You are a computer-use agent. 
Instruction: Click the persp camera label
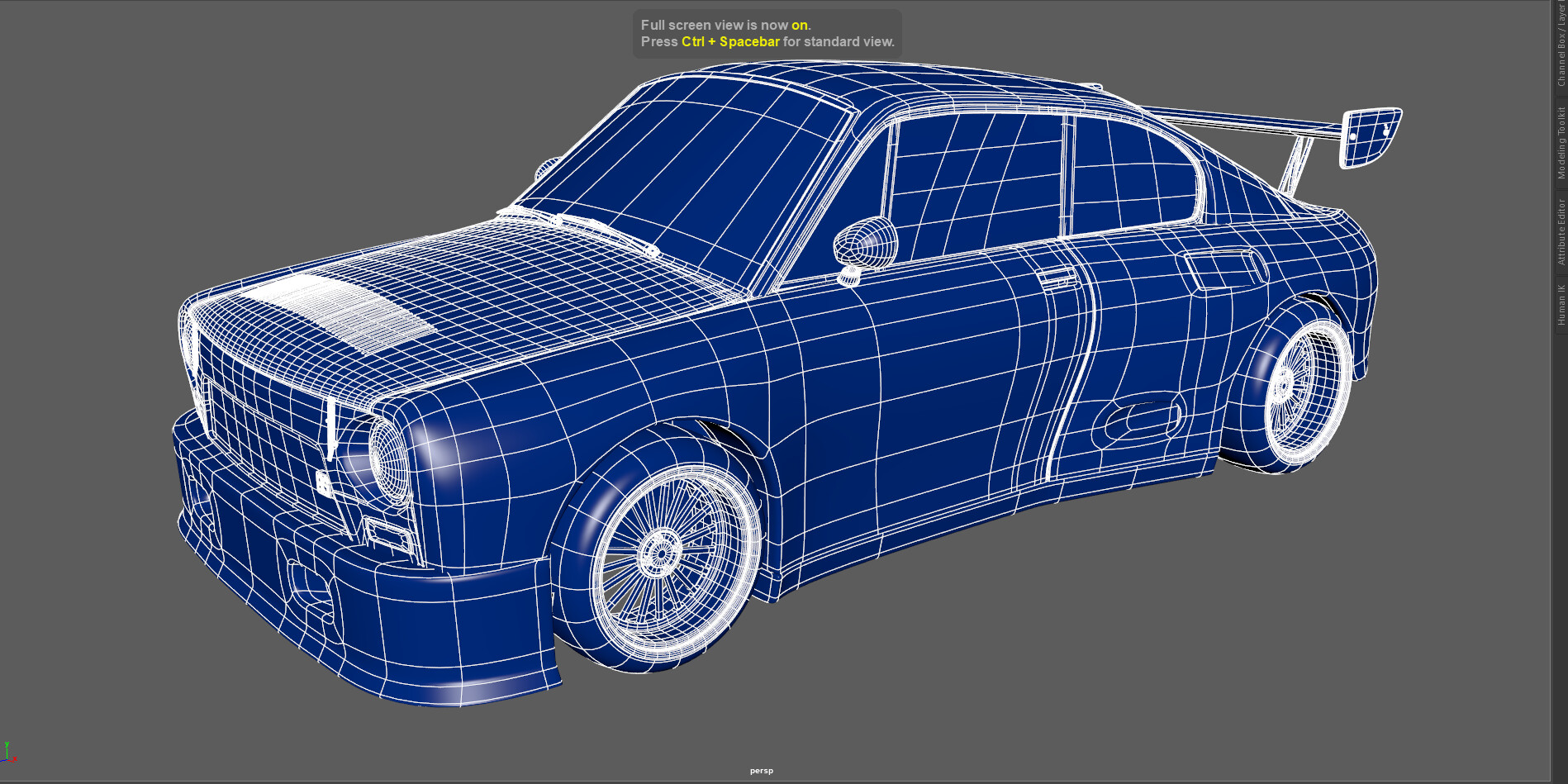click(761, 771)
